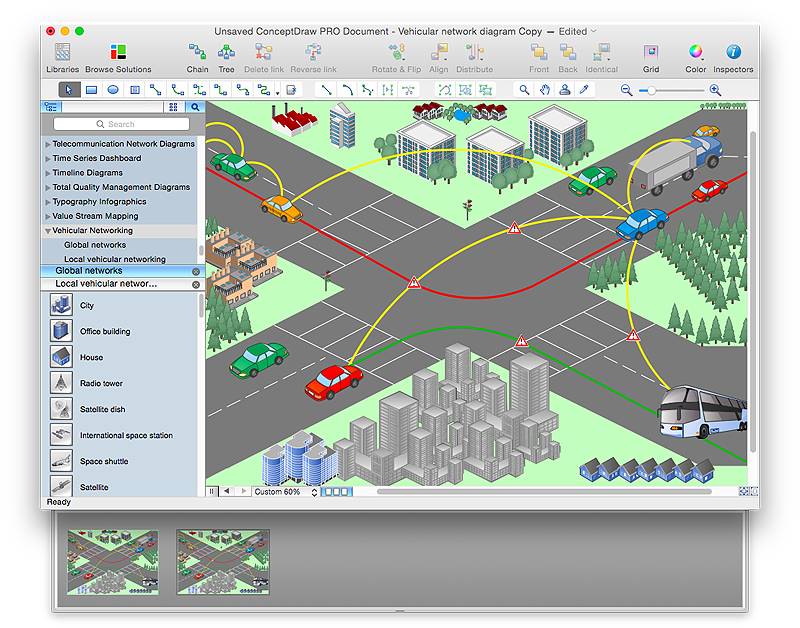
Task: Close the Global networks library
Action: [x=196, y=271]
